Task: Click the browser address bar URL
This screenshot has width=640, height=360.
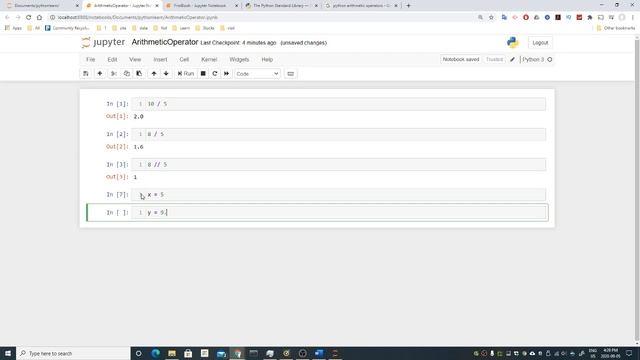Action: coord(138,18)
